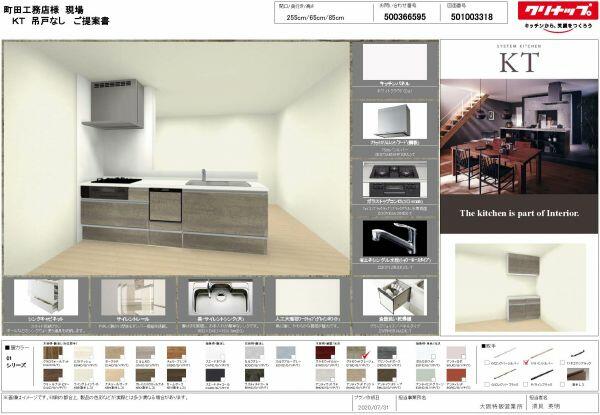Uncheck the red-checked beige door color

pyautogui.click(x=365, y=356)
